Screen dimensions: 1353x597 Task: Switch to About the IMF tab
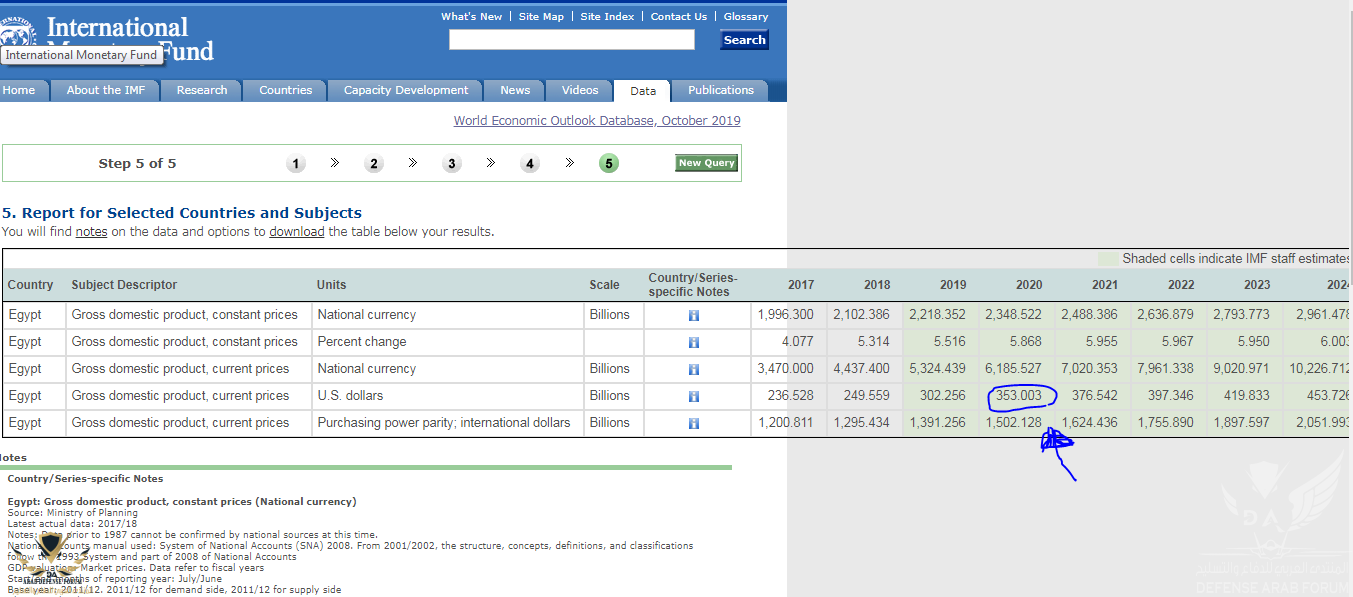tap(105, 90)
